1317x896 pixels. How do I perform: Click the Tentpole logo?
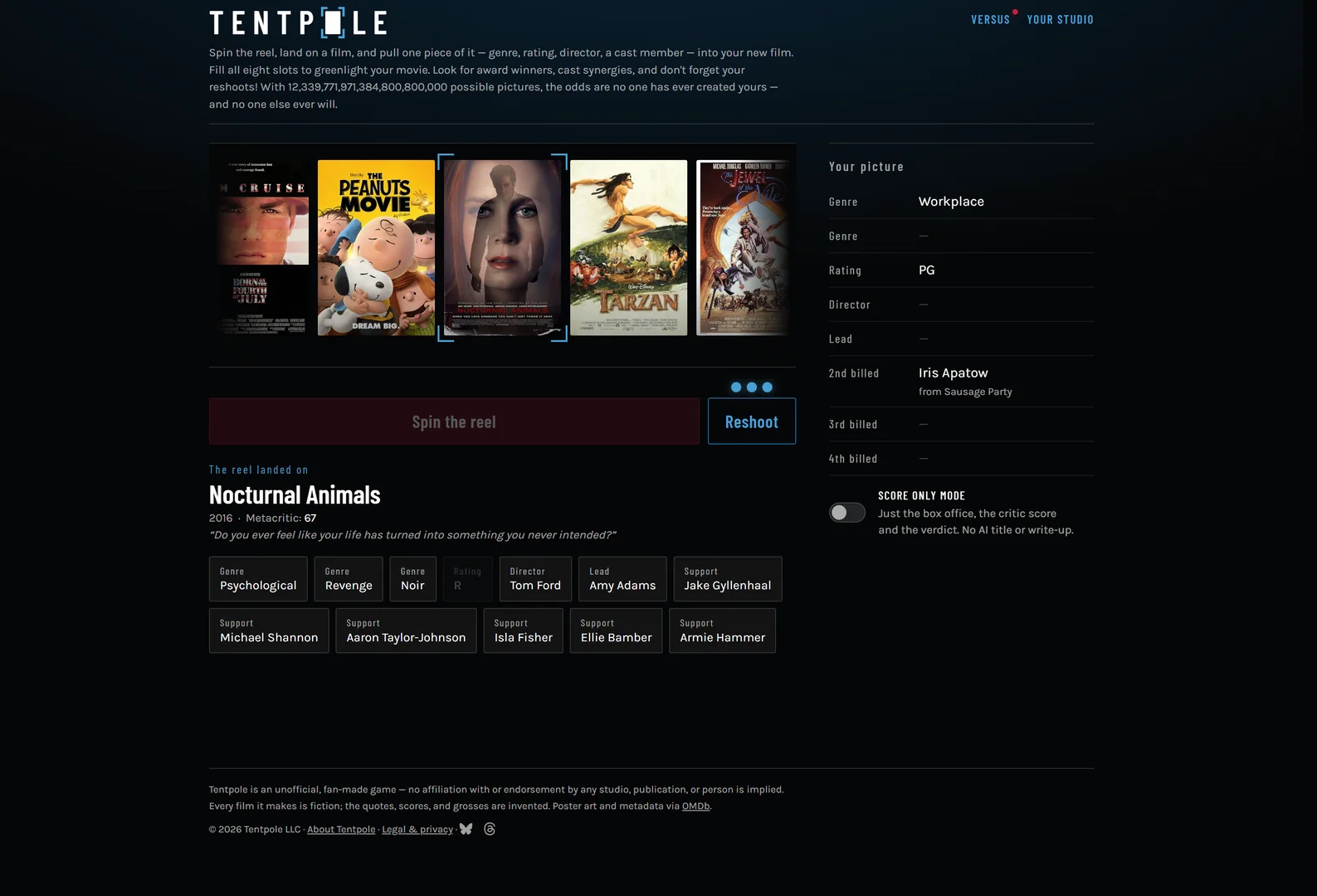(x=298, y=22)
